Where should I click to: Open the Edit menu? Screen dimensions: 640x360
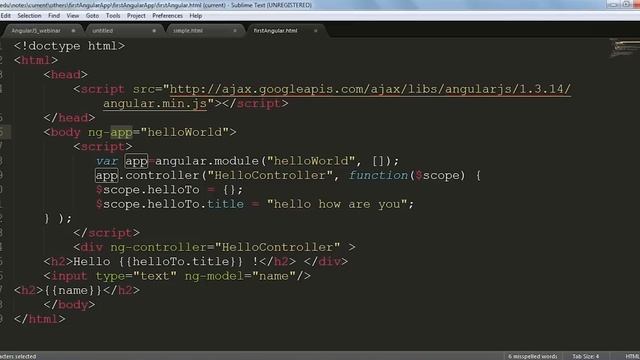pyautogui.click(x=5, y=16)
